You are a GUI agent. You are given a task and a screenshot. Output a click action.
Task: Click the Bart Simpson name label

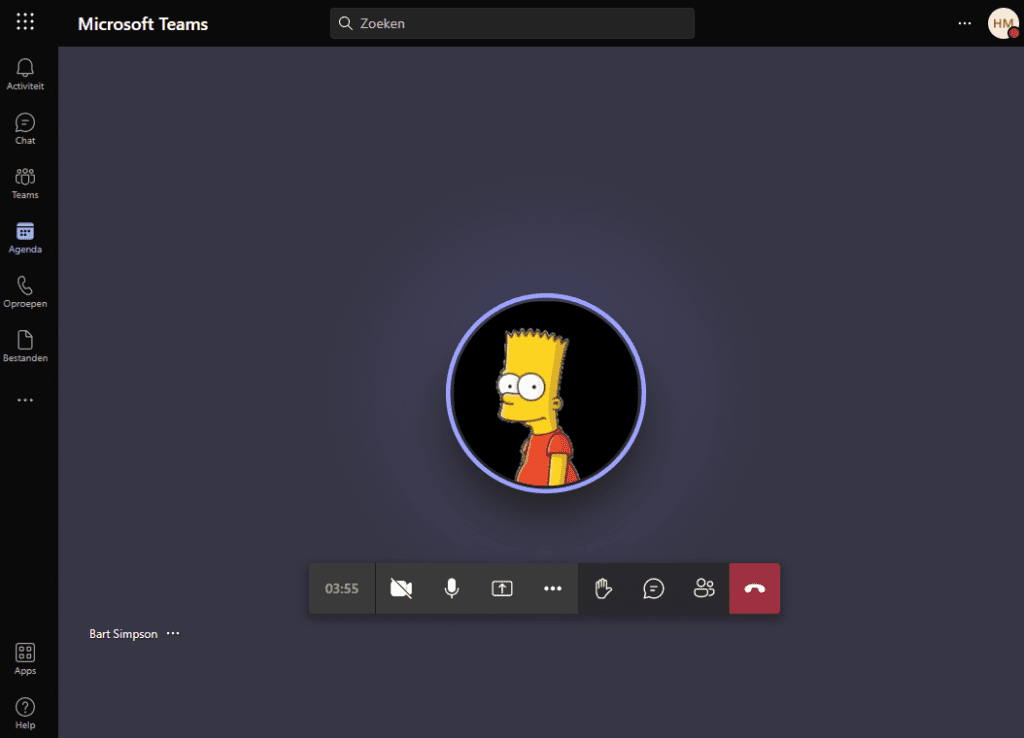tap(123, 634)
